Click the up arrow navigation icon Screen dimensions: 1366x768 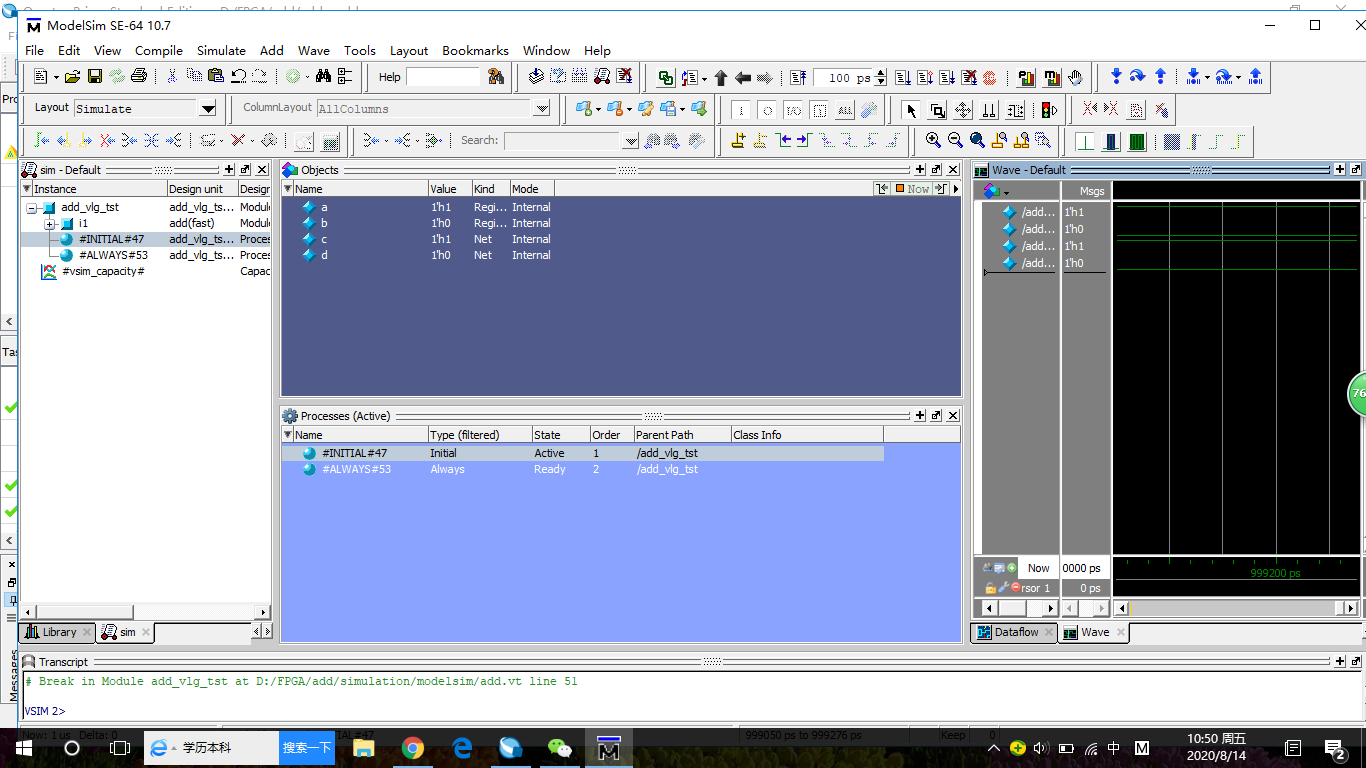coord(720,77)
